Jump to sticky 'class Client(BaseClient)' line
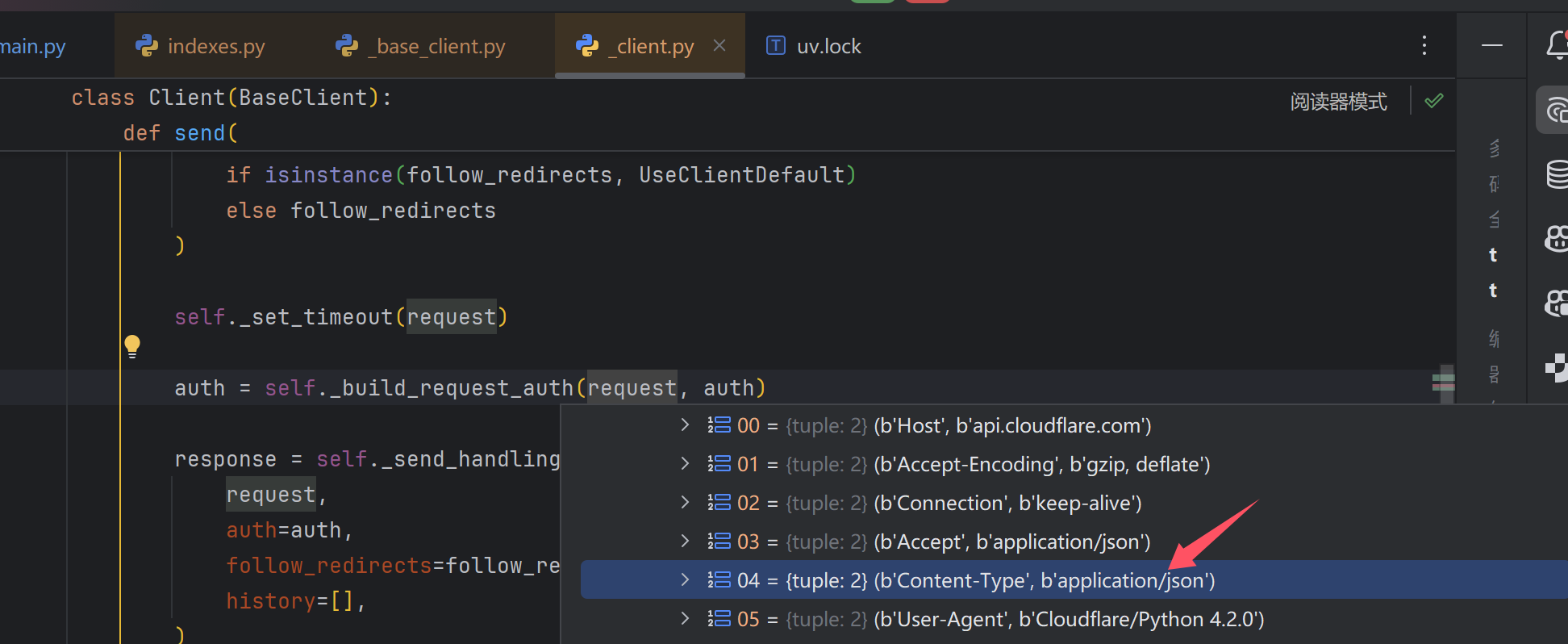This screenshot has height=644, width=1568. [231, 98]
